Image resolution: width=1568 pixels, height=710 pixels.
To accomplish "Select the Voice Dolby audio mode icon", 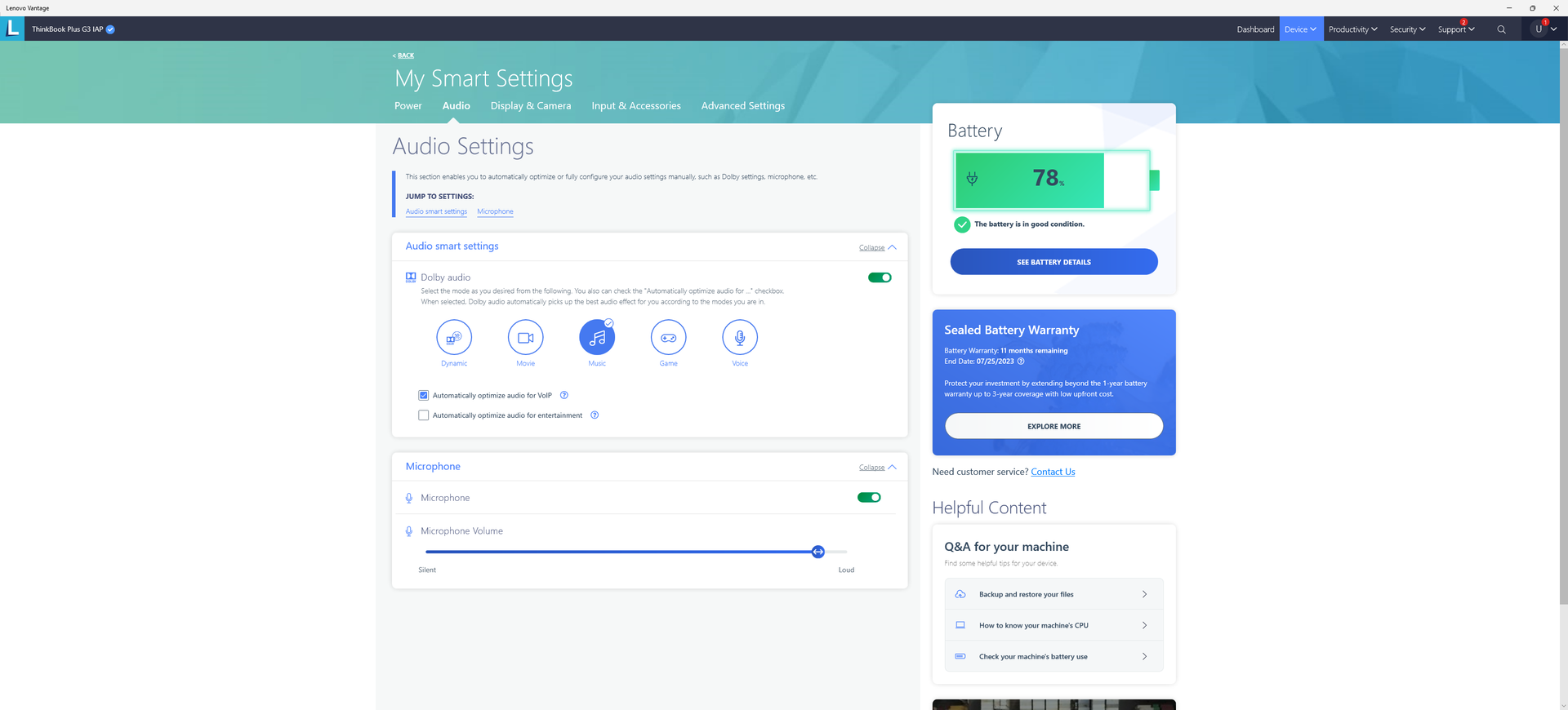I will click(740, 337).
